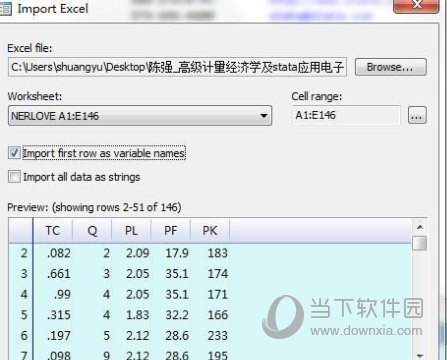Click row number 3 in preview

(24, 274)
